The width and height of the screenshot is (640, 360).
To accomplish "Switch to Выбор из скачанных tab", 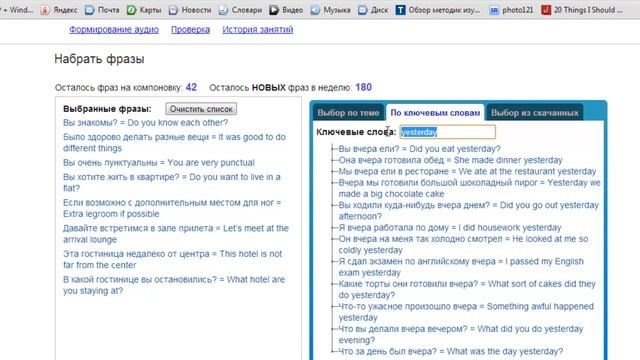I will coord(535,113).
